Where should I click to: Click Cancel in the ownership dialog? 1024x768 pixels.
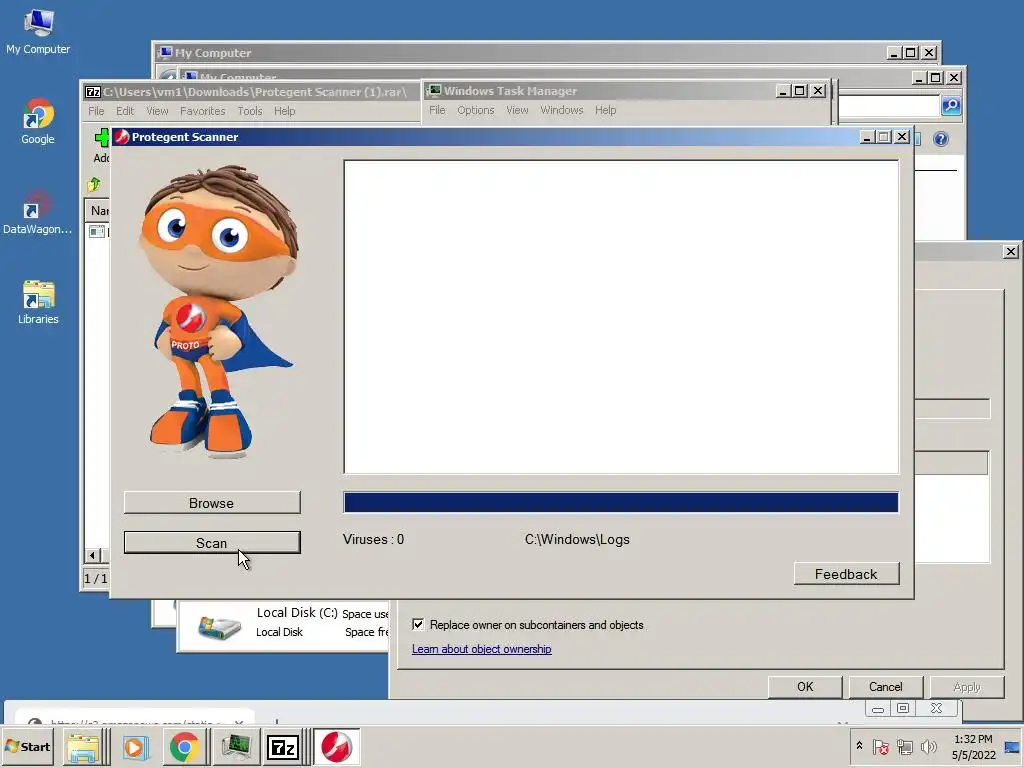click(x=885, y=686)
